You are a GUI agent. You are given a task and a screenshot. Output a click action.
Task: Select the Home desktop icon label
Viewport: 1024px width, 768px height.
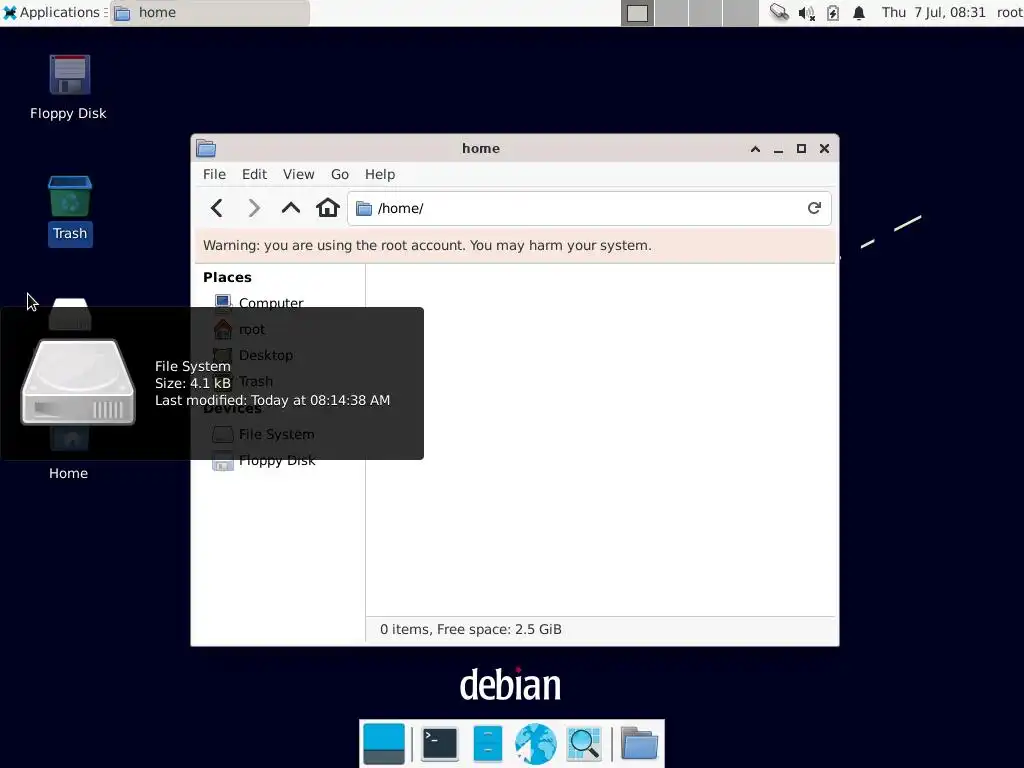click(69, 473)
